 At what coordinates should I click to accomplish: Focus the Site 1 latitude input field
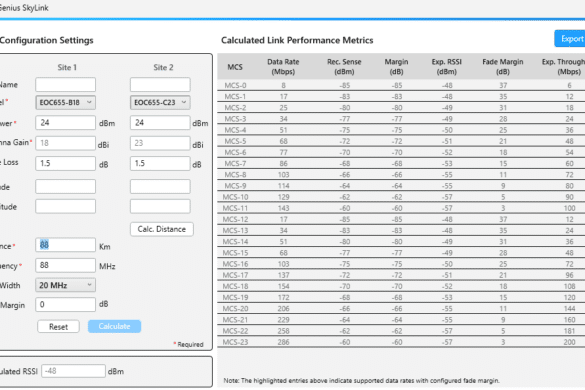pos(65,187)
